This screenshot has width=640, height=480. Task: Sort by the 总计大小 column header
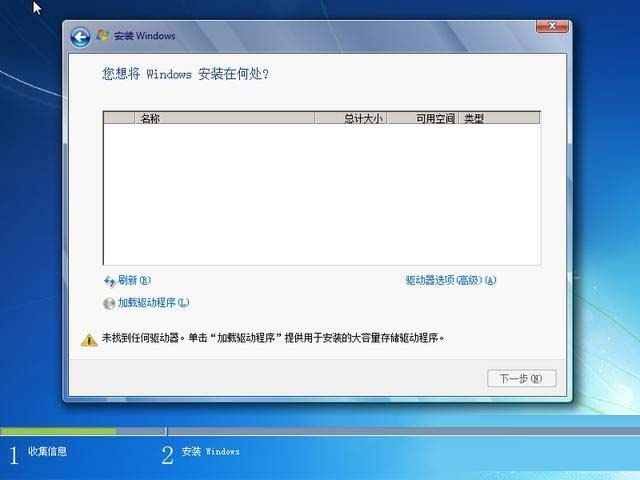pyautogui.click(x=351, y=118)
